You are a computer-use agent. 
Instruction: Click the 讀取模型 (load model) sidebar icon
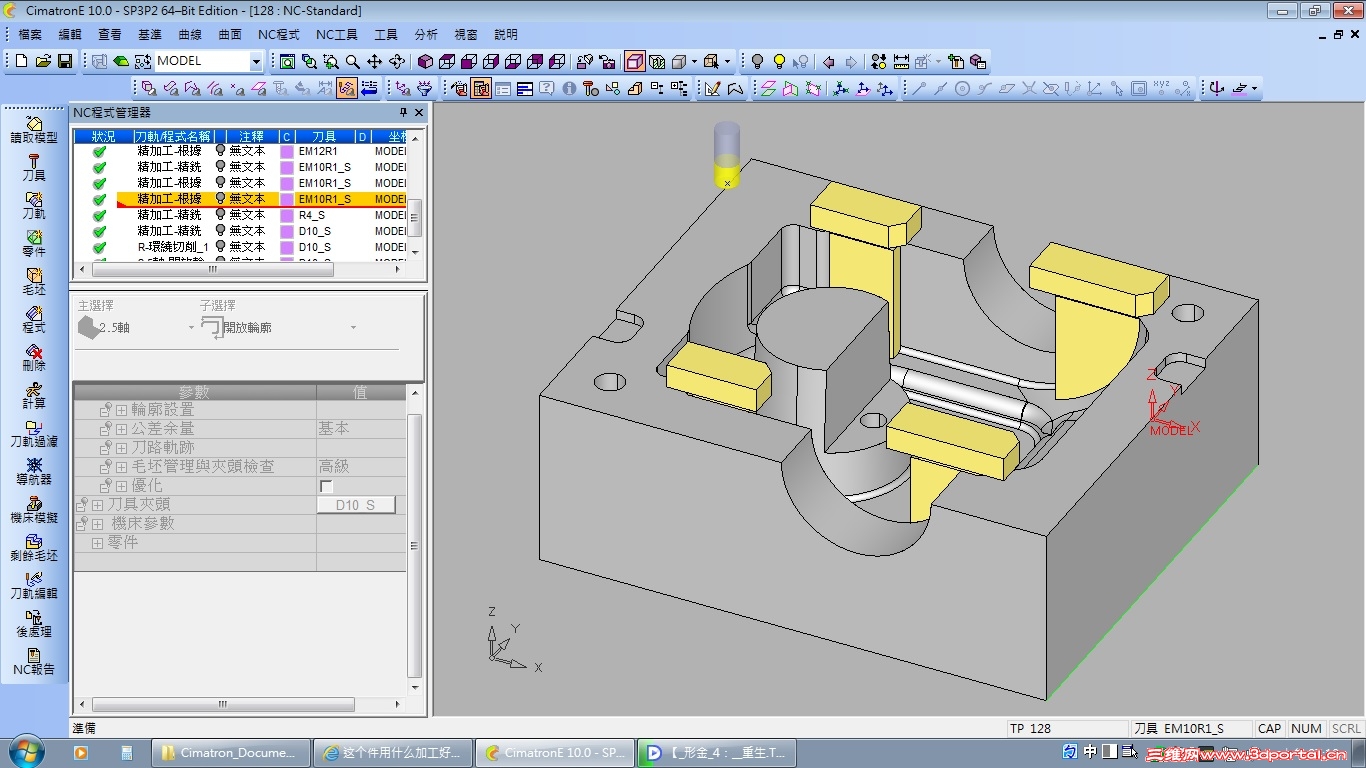[34, 129]
